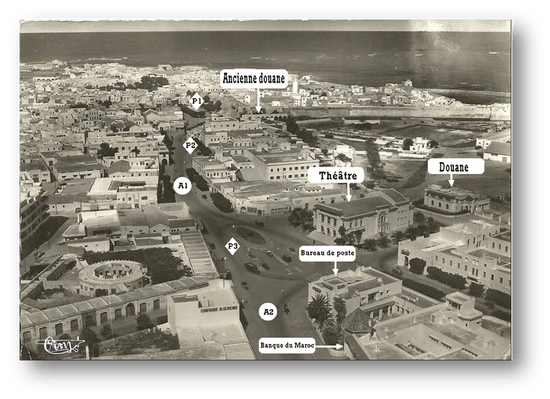The height and width of the screenshot is (399, 550).
Task: Click the Compagnie Algérienne building sign
Action: 219,309
